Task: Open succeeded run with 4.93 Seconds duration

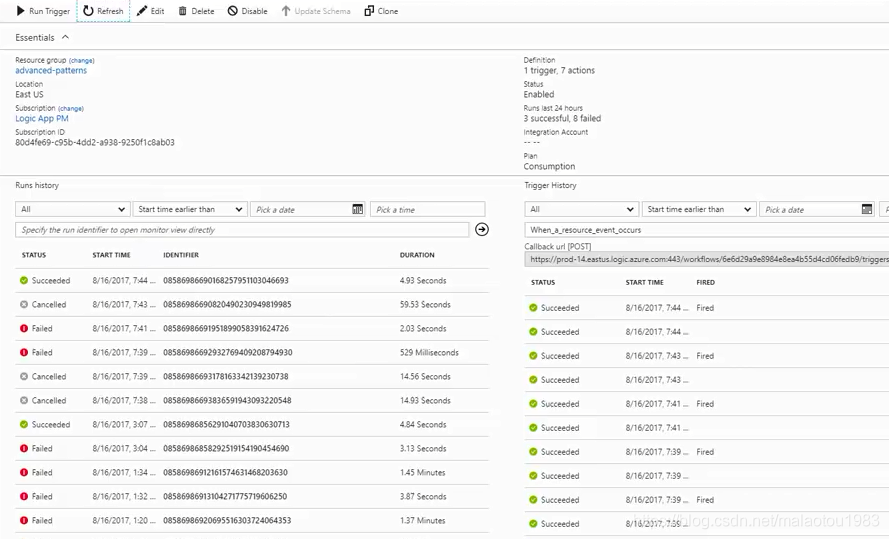Action: tap(252, 281)
